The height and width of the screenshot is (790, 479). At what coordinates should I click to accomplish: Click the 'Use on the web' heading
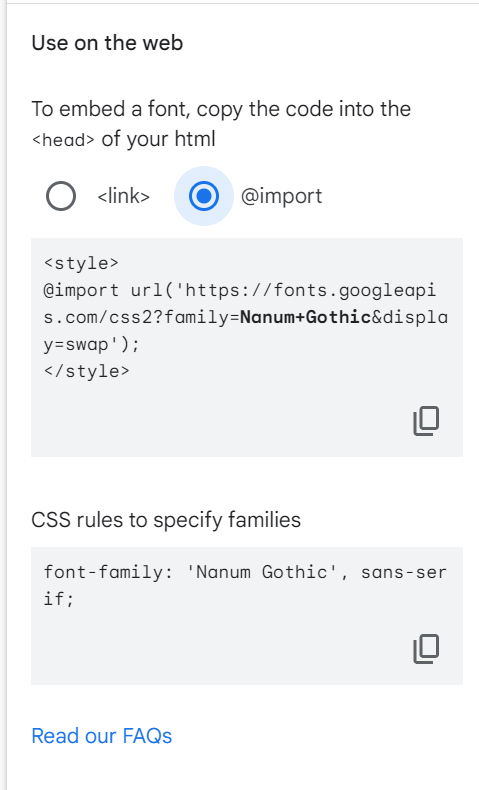pyautogui.click(x=107, y=43)
